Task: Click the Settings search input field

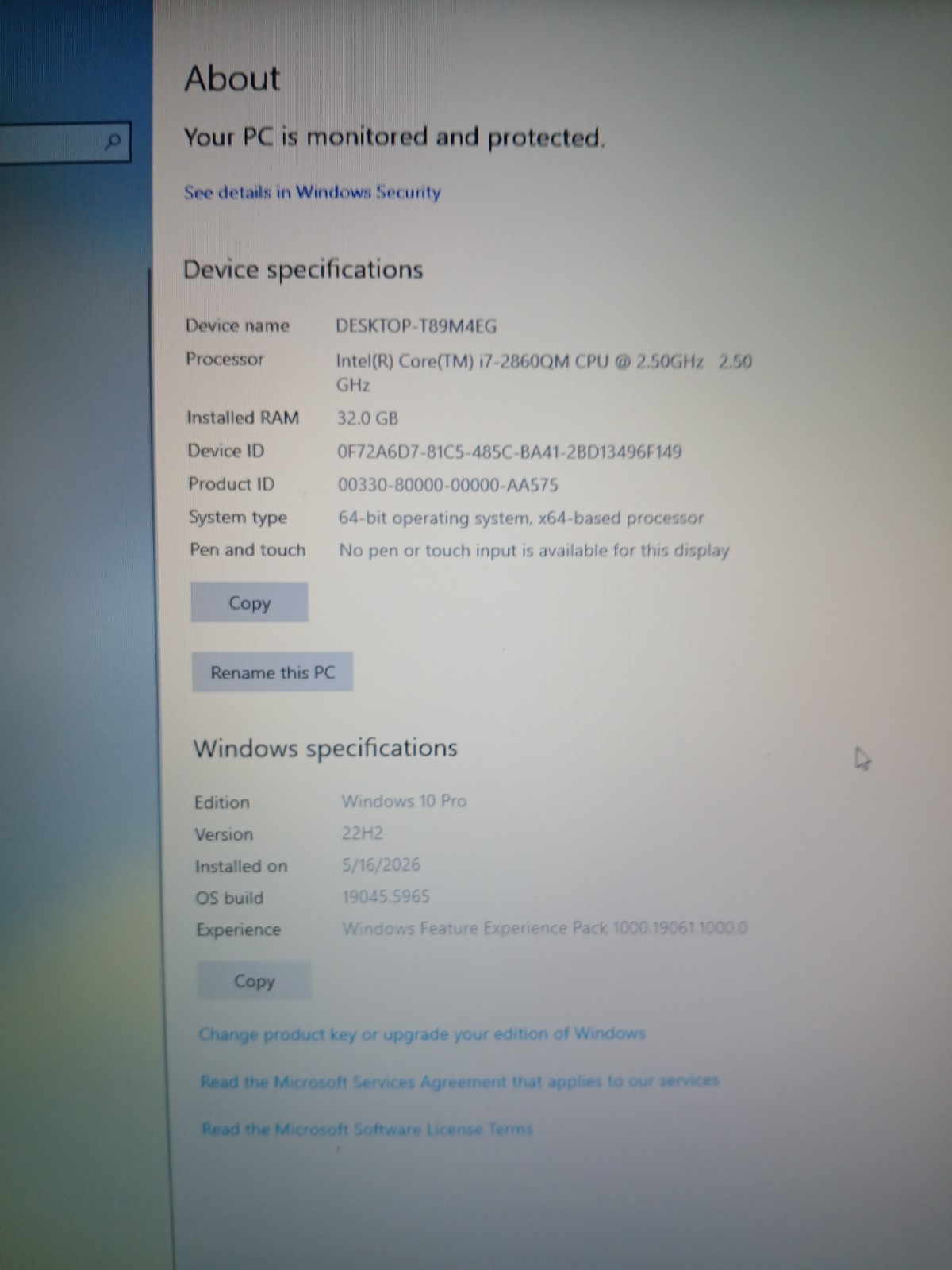Action: pos(63,142)
